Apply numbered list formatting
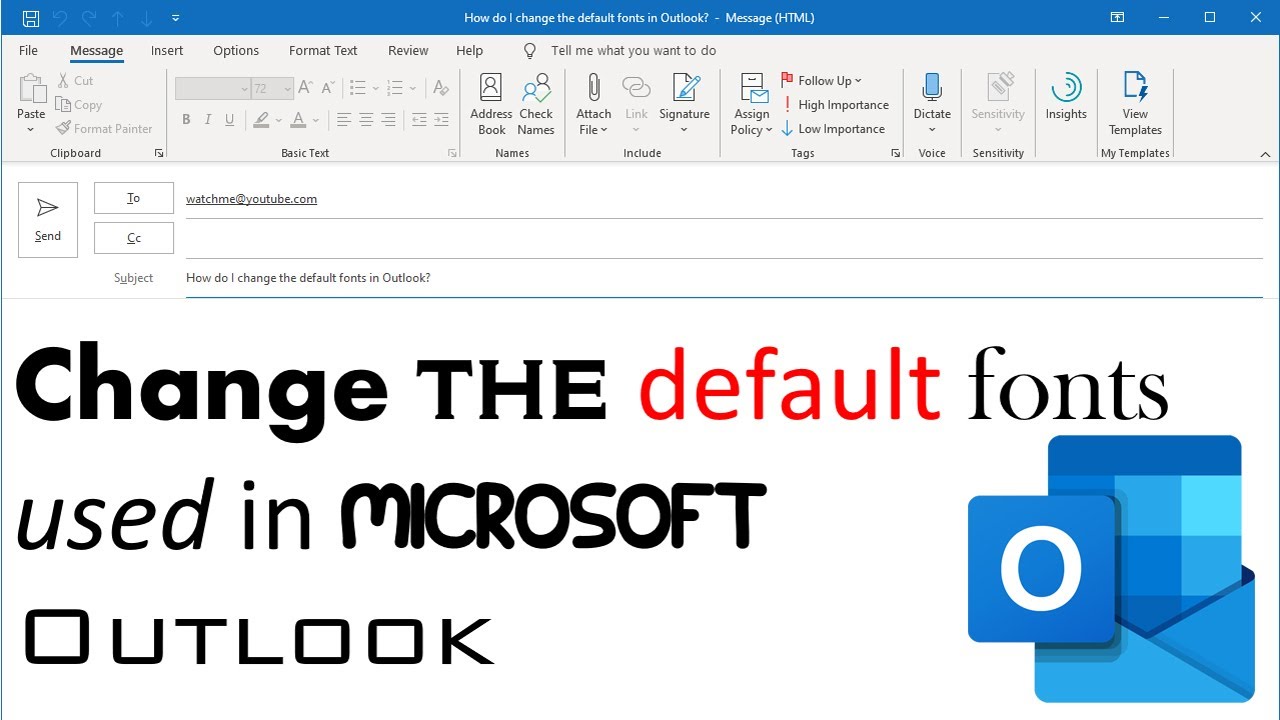Image resolution: width=1280 pixels, height=720 pixels. [x=394, y=89]
